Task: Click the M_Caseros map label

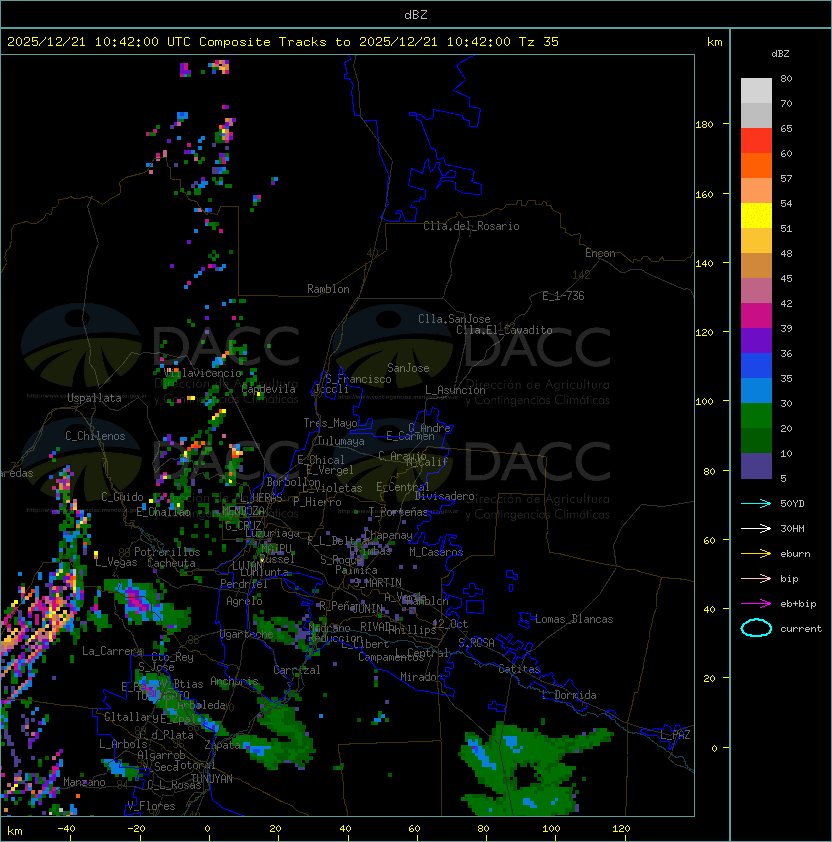Action: [x=436, y=551]
